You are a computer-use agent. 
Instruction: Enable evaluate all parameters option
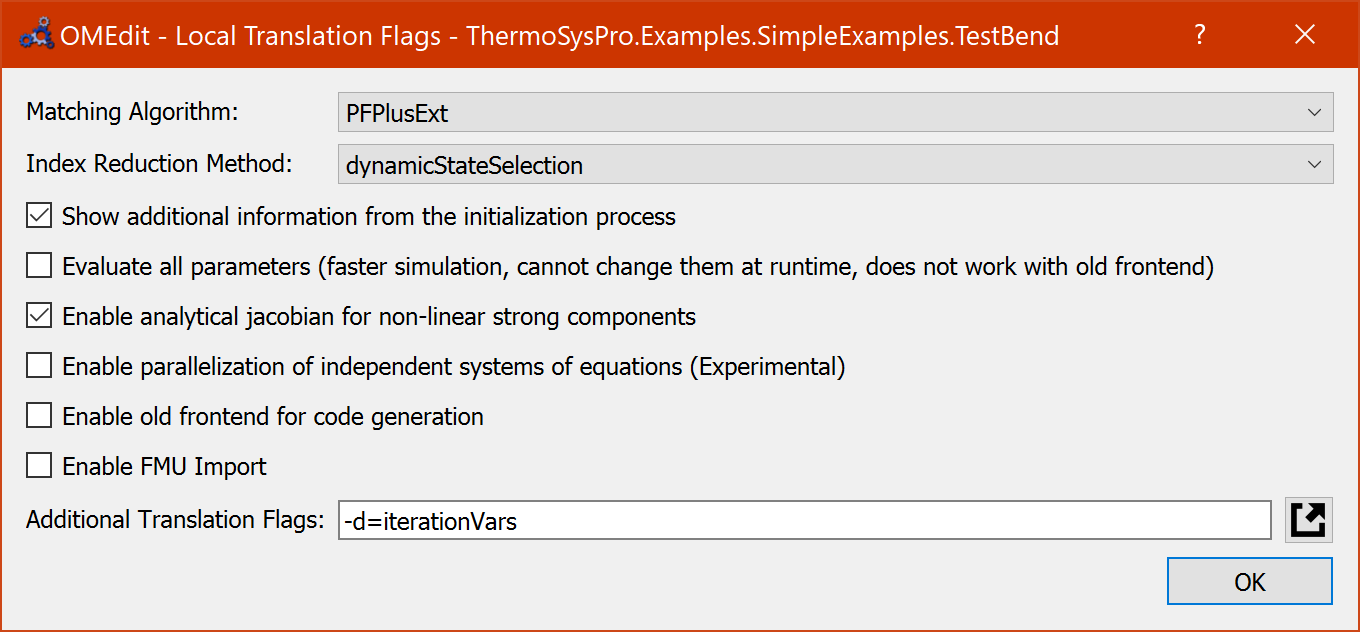point(38,265)
